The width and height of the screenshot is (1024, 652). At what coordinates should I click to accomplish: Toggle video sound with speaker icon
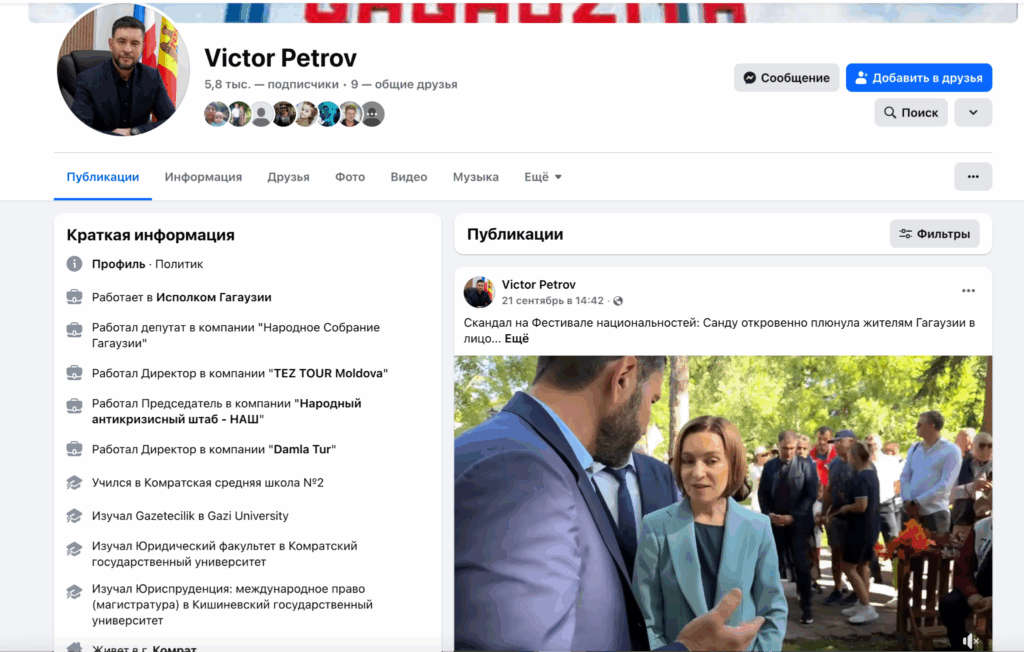pyautogui.click(x=970, y=640)
